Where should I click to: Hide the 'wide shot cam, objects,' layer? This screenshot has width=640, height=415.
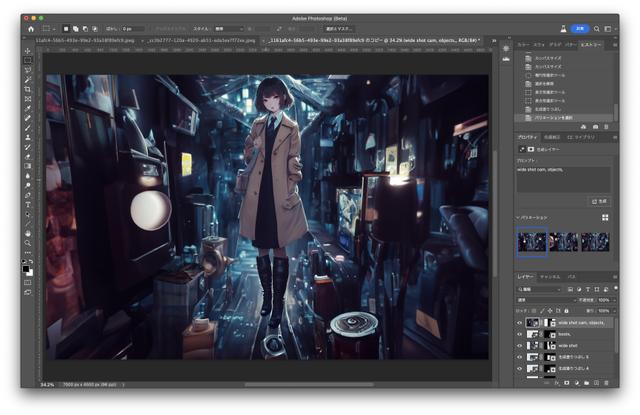point(520,323)
